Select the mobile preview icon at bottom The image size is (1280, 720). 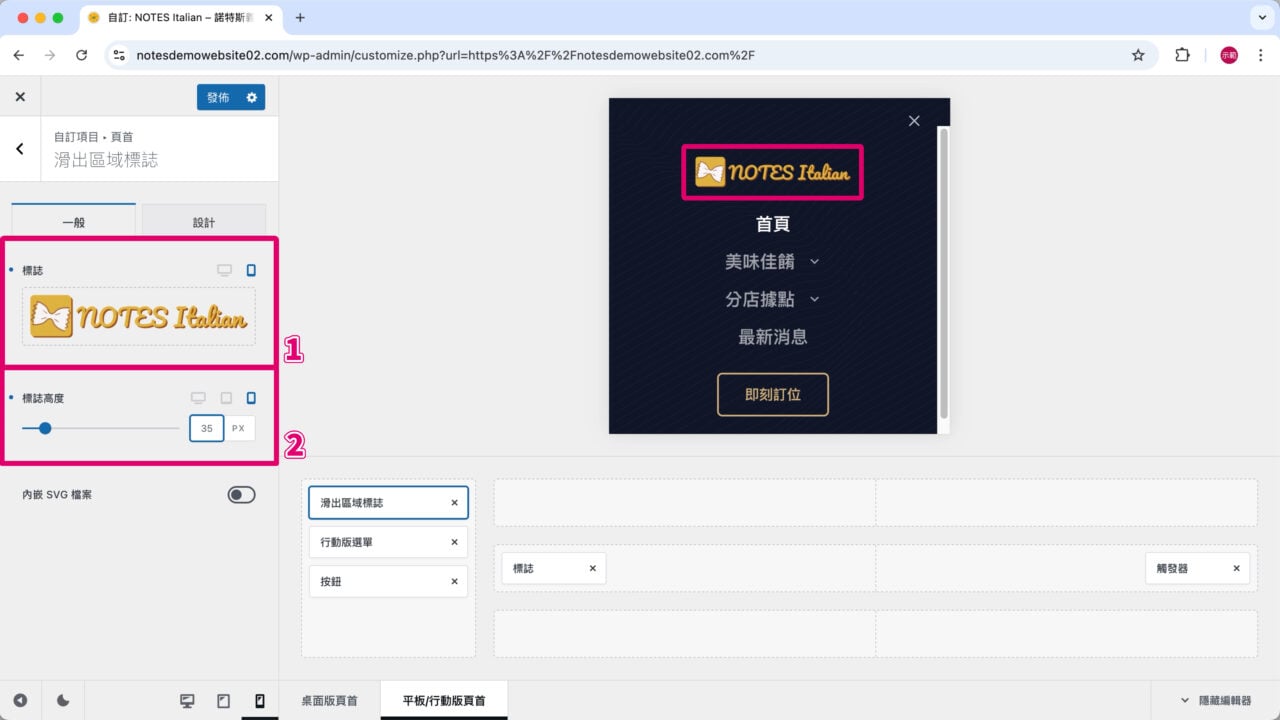pos(259,700)
